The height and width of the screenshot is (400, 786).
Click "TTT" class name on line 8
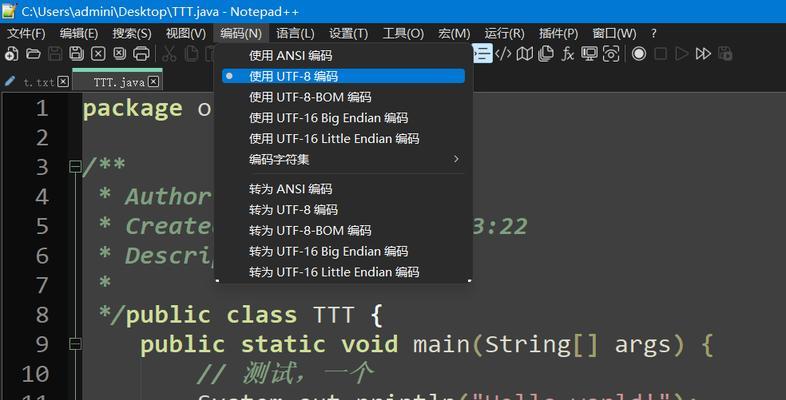coord(334,315)
